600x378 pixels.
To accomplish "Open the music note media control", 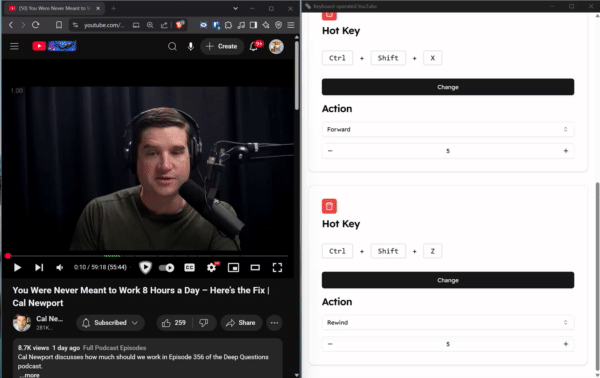I will click(x=241, y=25).
